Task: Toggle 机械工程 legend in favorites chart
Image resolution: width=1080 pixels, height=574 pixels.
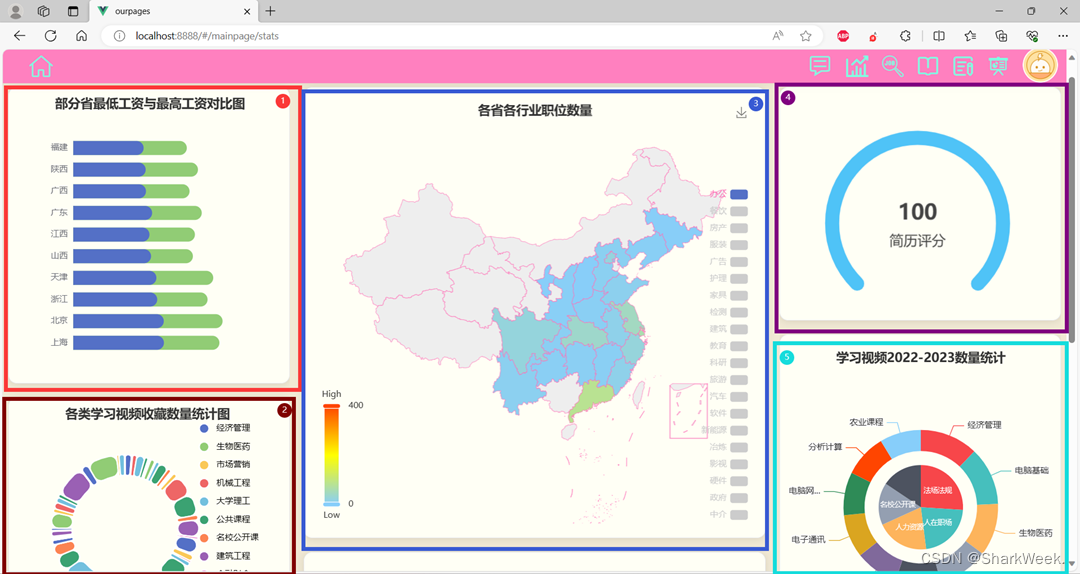Action: pyautogui.click(x=225, y=483)
